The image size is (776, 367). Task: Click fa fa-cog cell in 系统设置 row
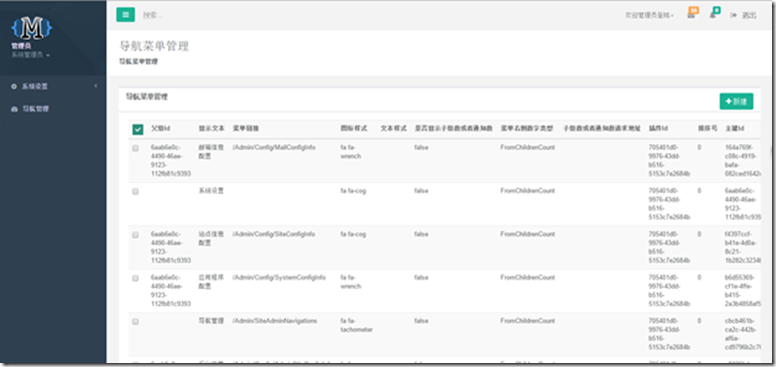click(353, 191)
